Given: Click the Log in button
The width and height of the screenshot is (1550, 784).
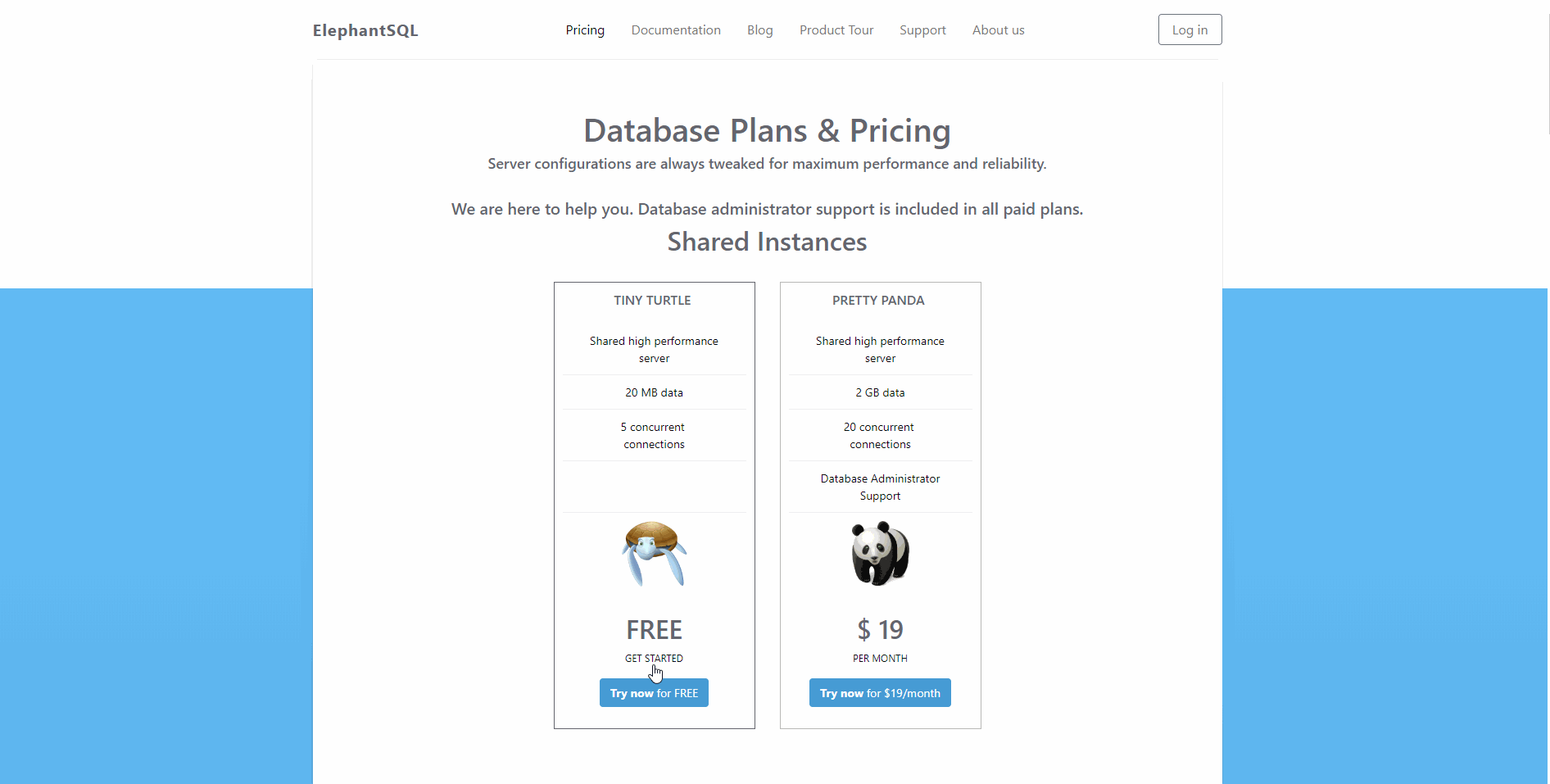Looking at the screenshot, I should click(x=1190, y=29).
